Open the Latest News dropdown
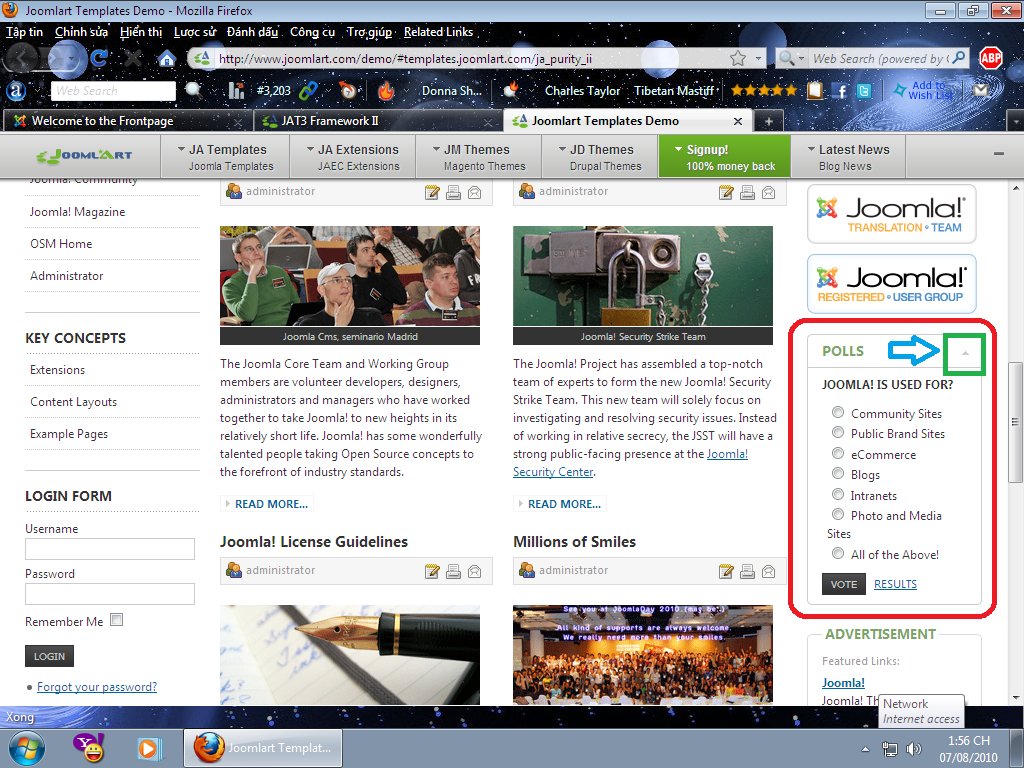 (848, 157)
